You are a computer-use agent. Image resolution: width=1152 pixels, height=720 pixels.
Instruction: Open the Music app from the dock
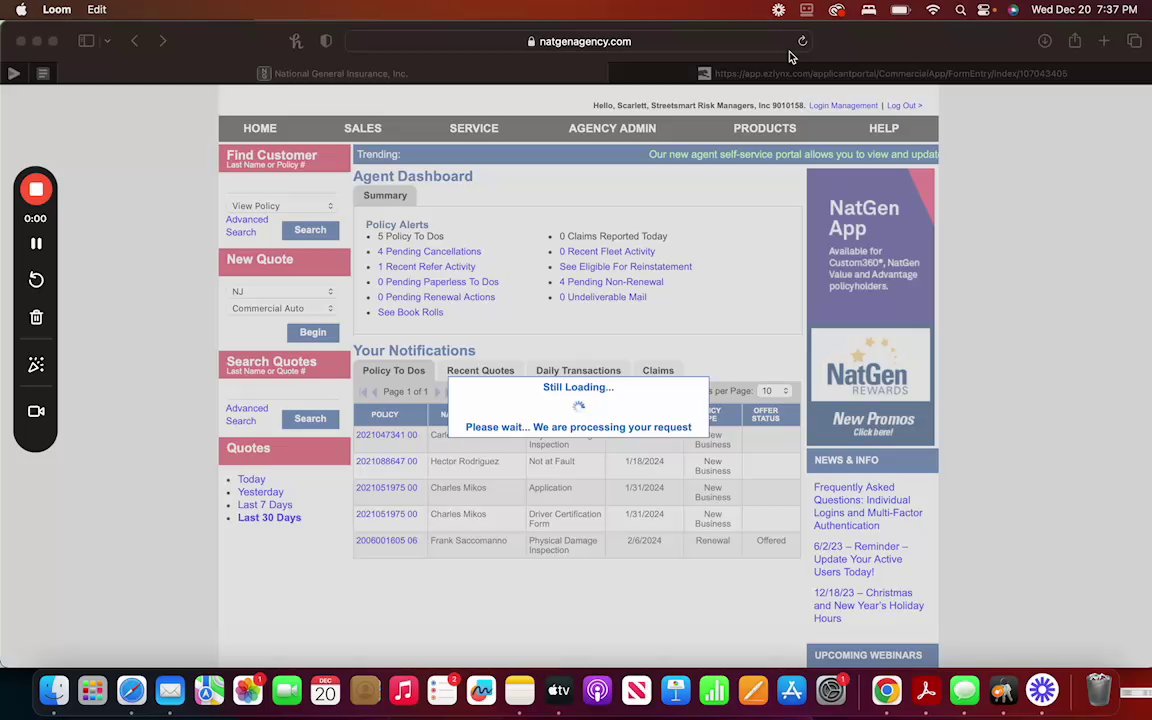pyautogui.click(x=403, y=691)
